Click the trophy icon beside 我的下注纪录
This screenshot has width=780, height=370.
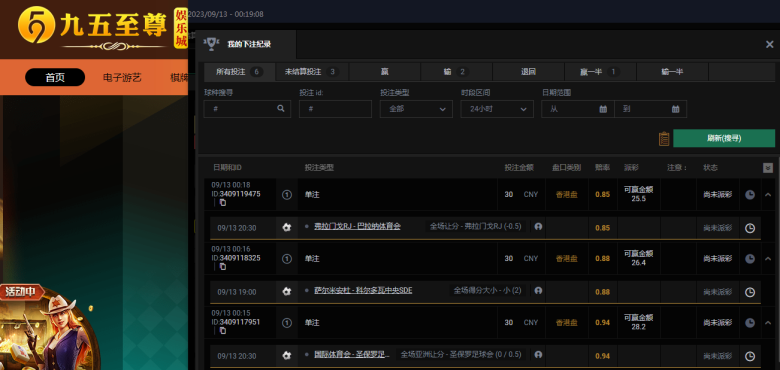[x=212, y=44]
